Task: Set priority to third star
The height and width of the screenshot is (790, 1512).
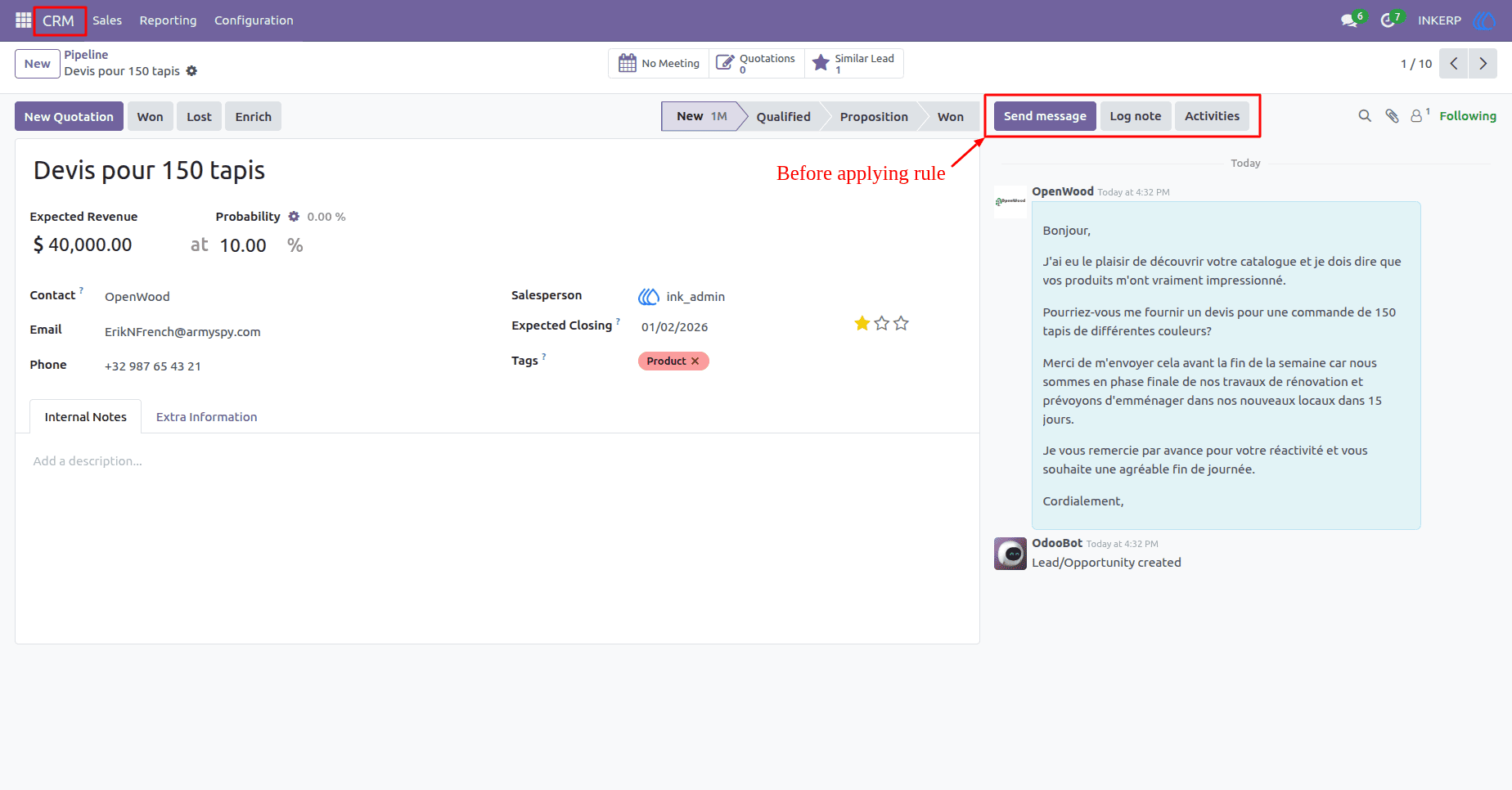Action: (x=901, y=324)
